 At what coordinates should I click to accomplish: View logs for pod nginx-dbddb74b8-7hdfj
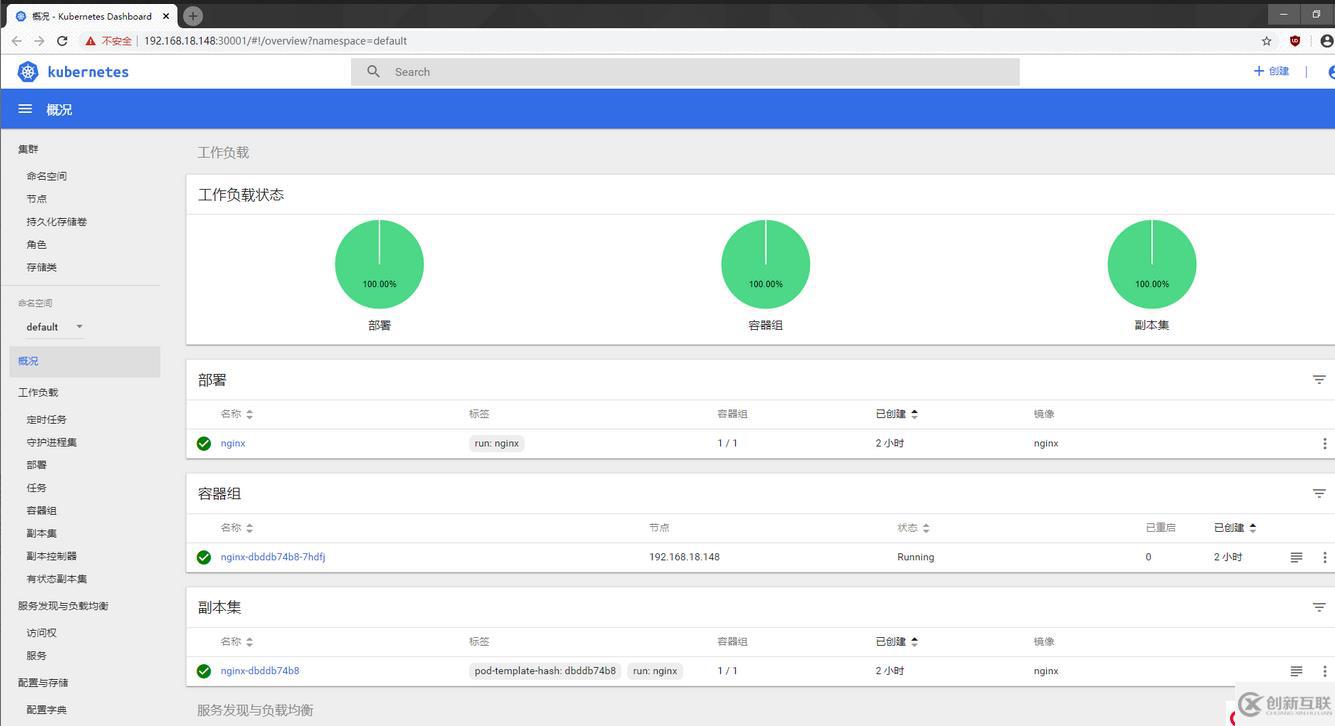pos(1296,557)
